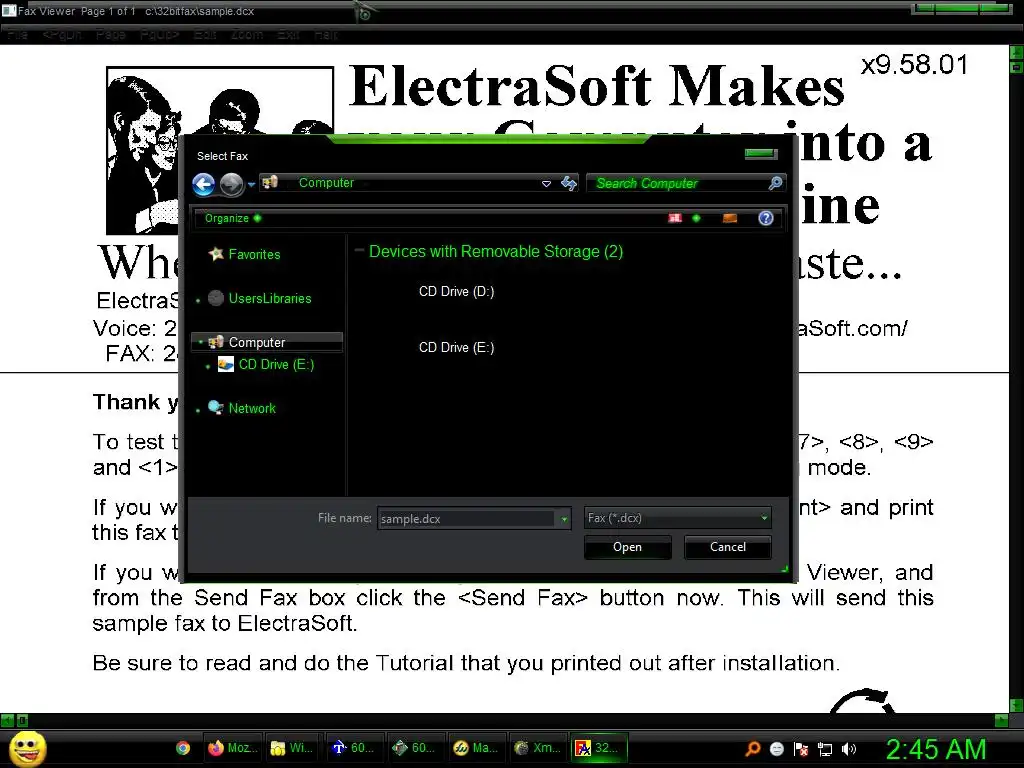Click CD Drive (E:) tree icon
Screen dimensions: 1024x768
[226, 364]
